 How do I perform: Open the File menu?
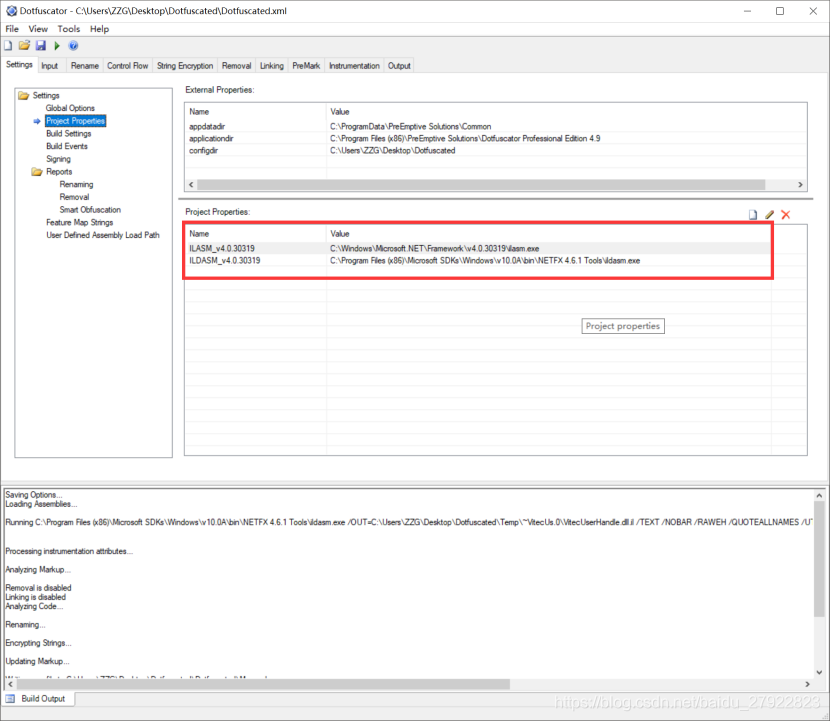(x=12, y=29)
